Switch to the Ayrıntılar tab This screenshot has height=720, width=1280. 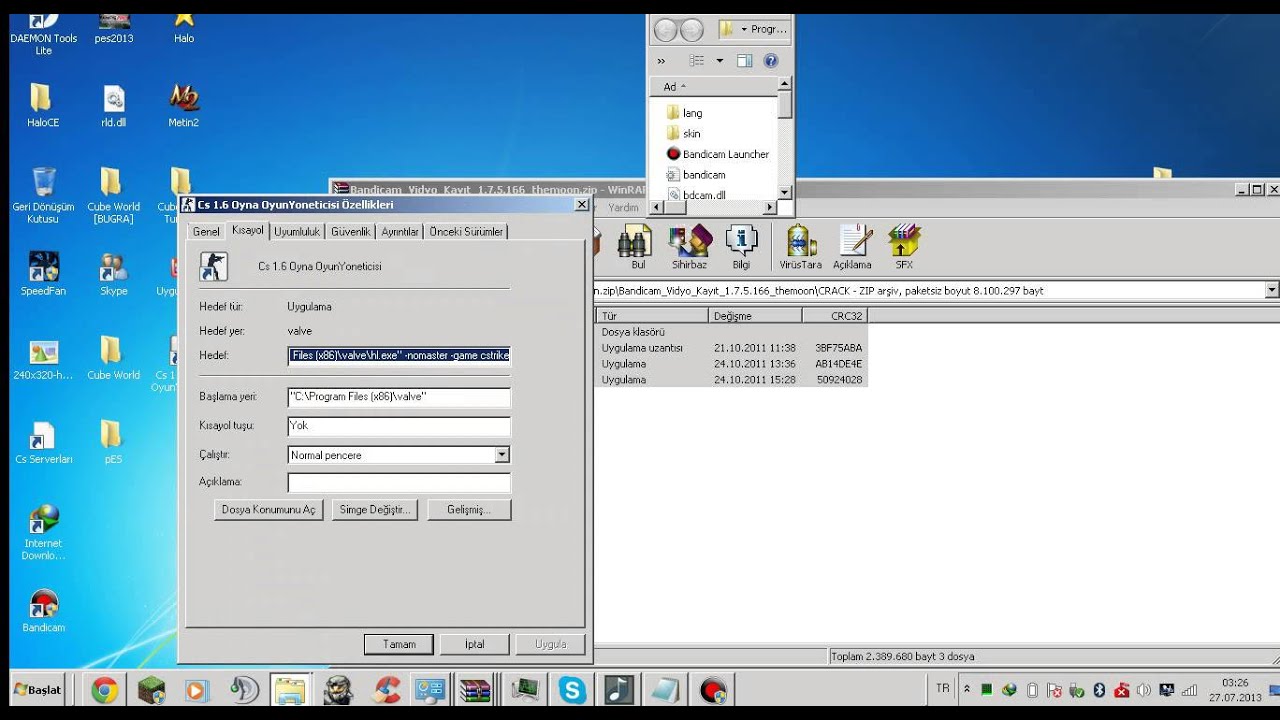[x=400, y=232]
